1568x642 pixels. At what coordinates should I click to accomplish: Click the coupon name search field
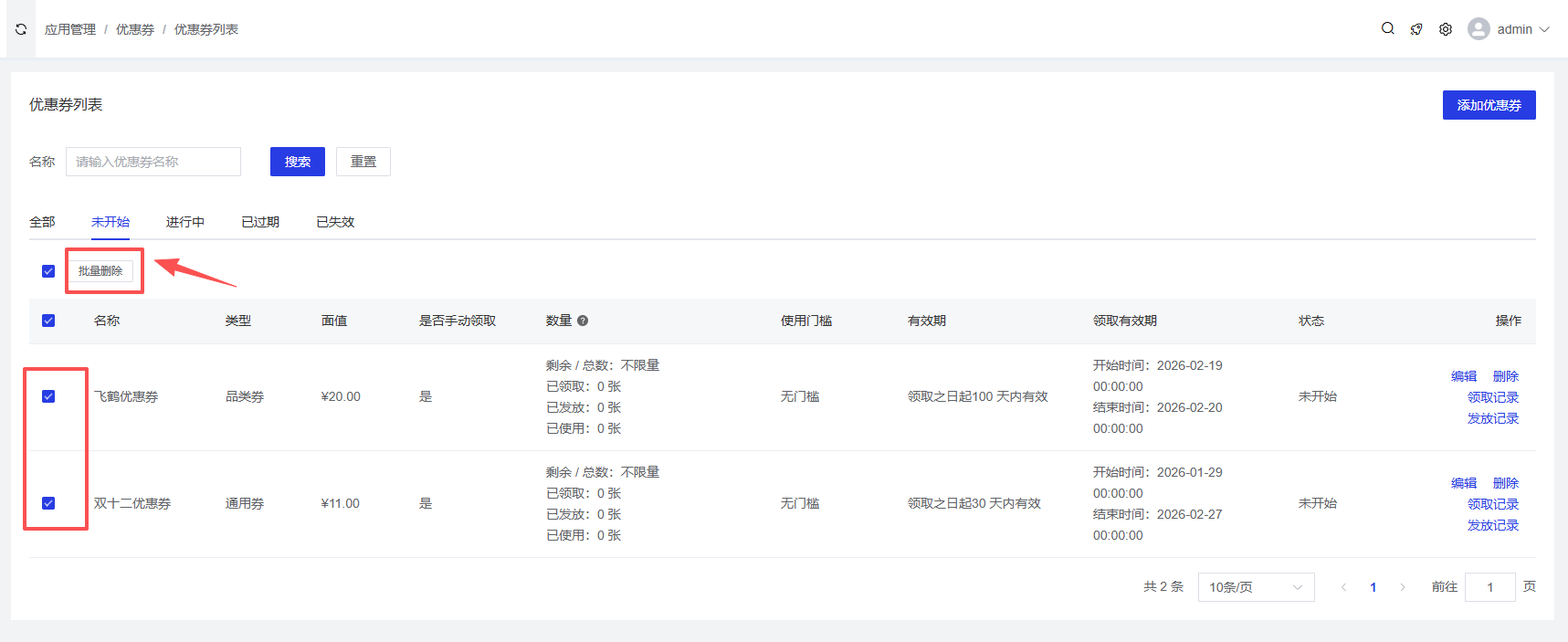click(153, 162)
